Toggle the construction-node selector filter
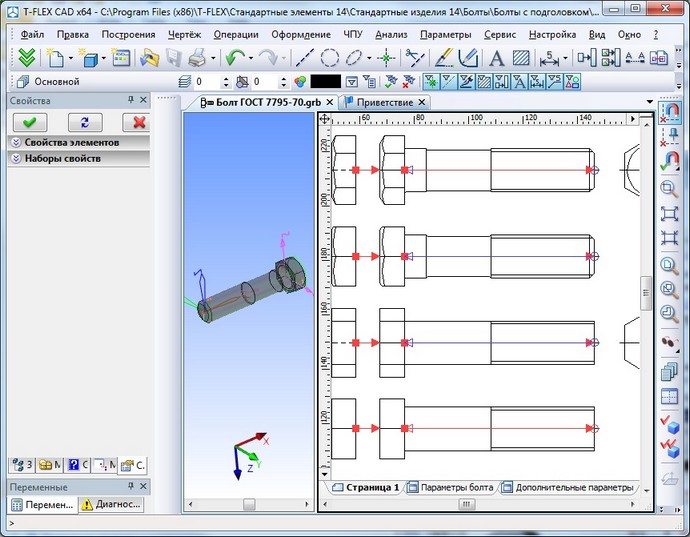 [x=431, y=82]
